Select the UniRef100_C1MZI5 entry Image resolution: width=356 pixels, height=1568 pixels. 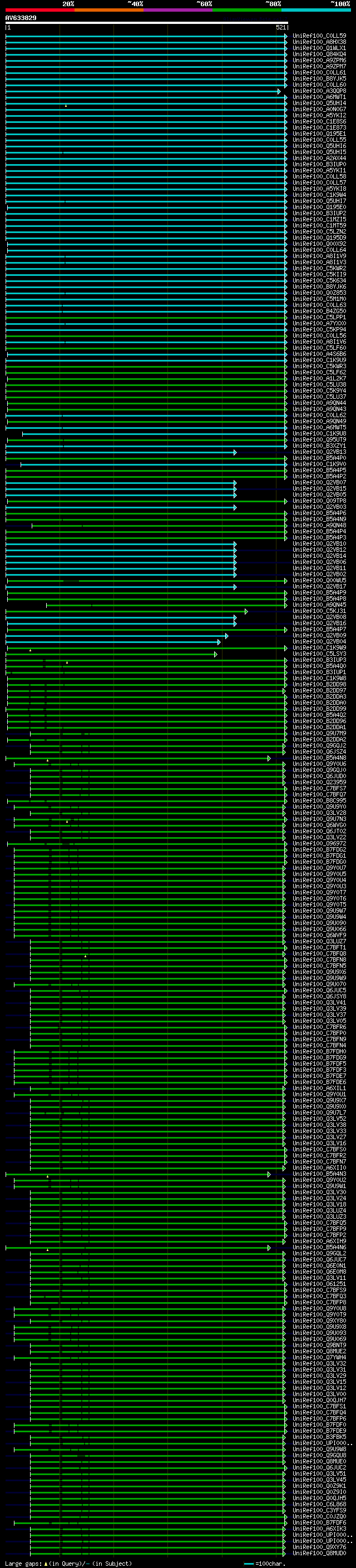pos(319,219)
